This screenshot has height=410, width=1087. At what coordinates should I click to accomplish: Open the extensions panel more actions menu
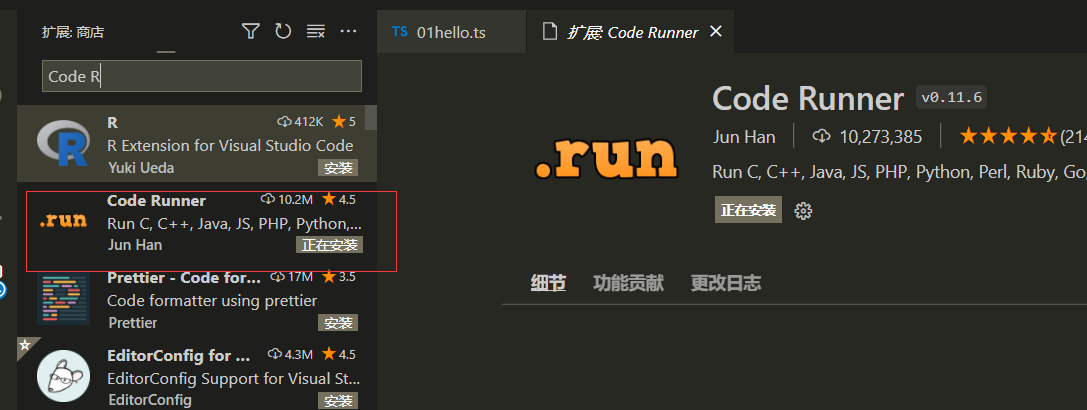348,31
